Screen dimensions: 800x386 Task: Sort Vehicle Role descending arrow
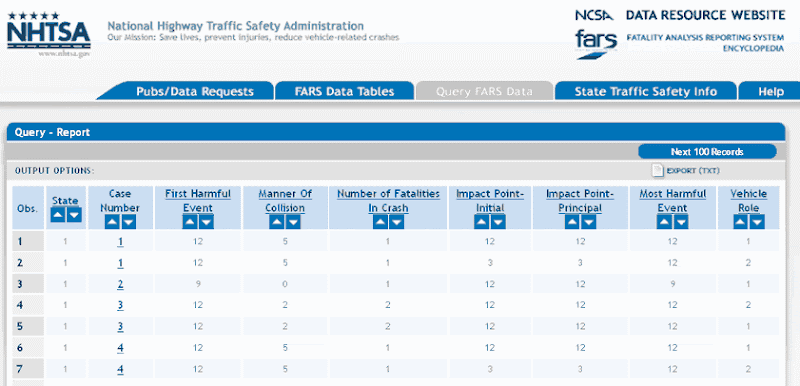point(757,222)
